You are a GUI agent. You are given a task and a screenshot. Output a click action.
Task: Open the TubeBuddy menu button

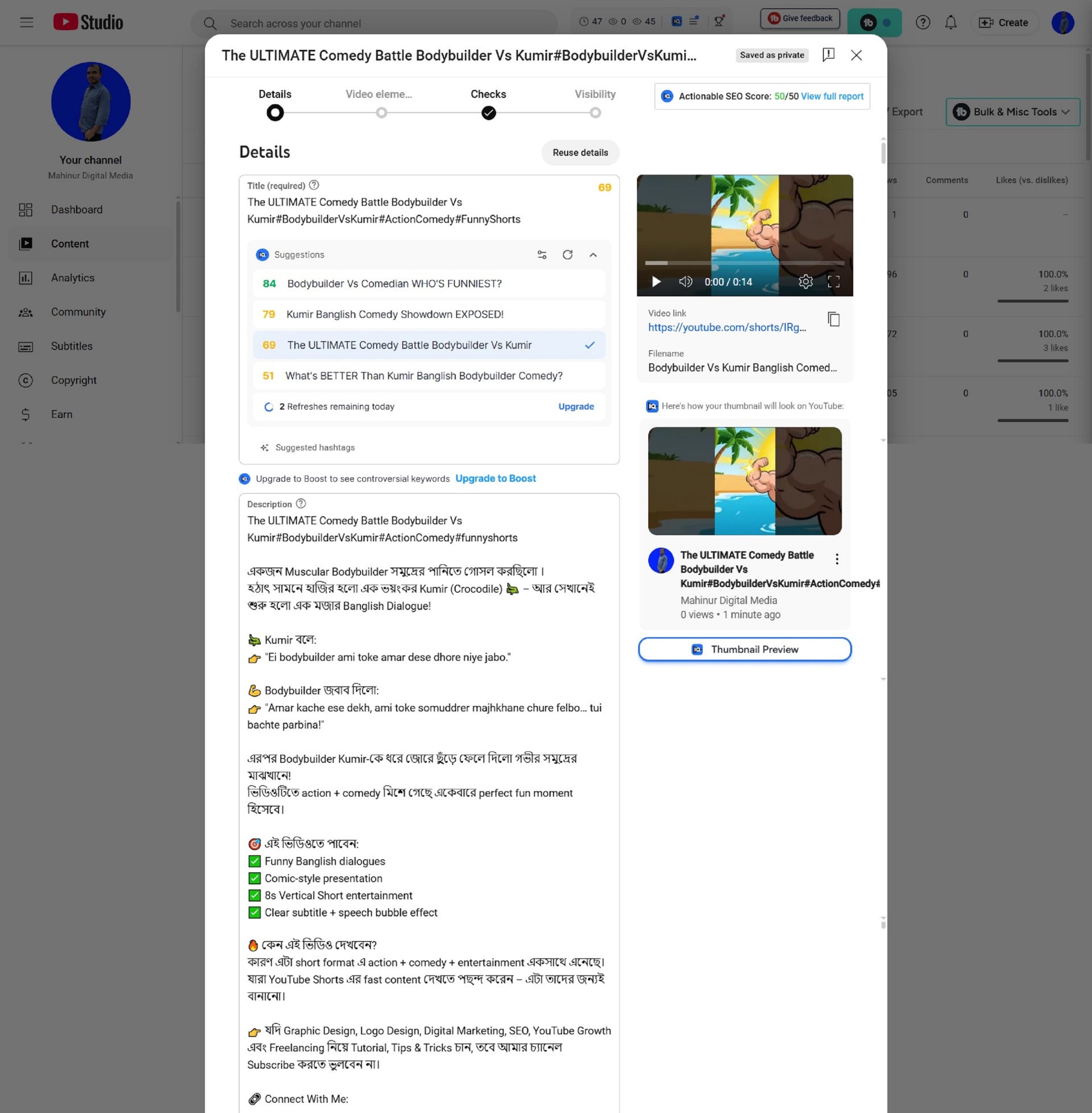click(874, 22)
